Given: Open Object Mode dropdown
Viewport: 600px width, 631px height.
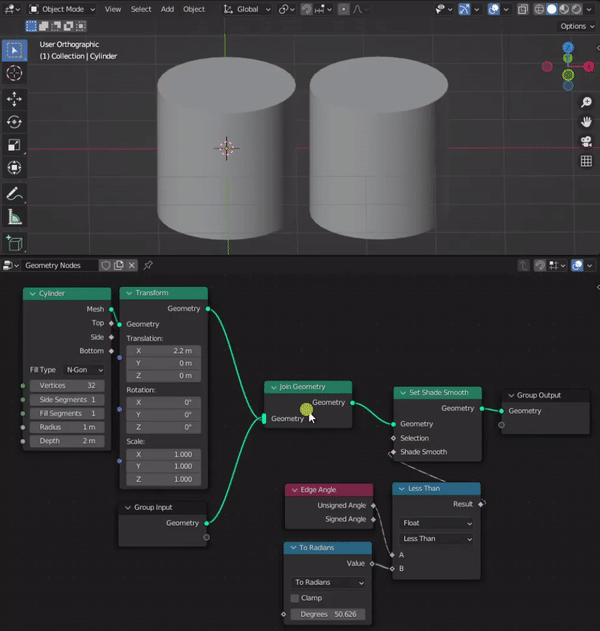Looking at the screenshot, I should point(63,9).
